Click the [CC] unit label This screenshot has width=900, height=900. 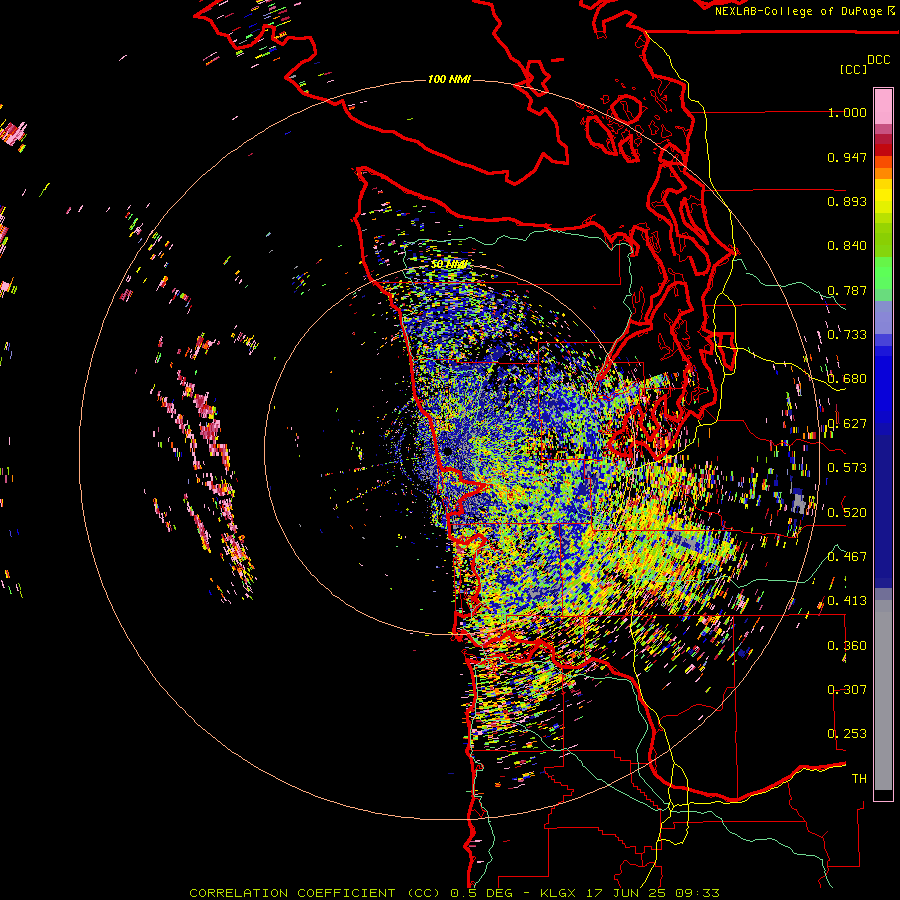tap(853, 69)
